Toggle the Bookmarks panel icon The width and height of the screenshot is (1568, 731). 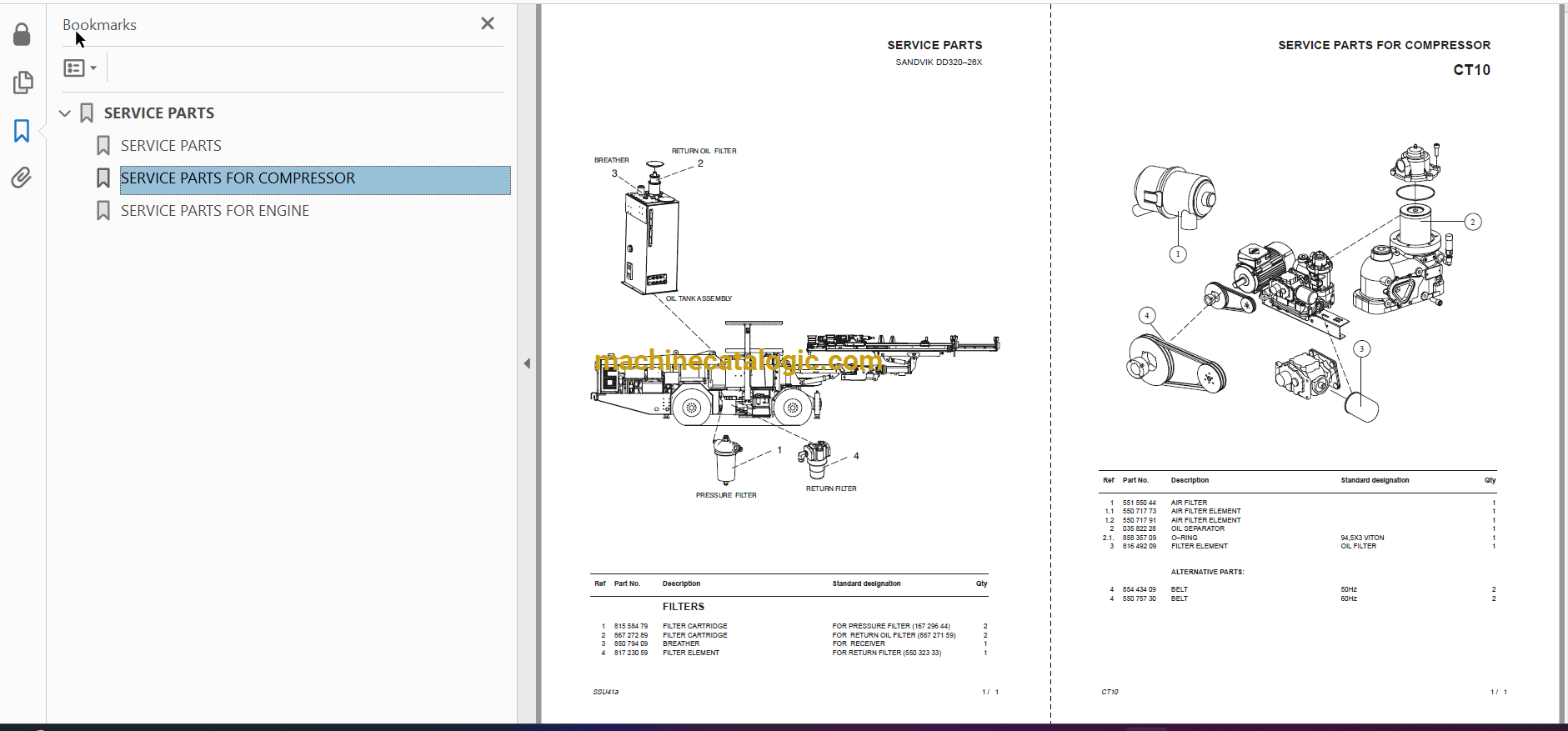click(22, 130)
